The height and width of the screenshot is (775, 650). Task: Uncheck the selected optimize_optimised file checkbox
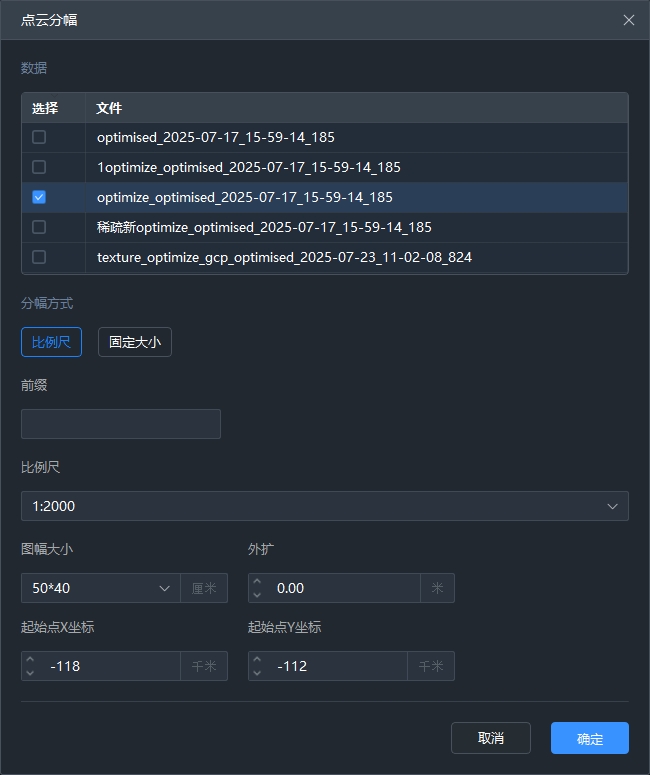pyautogui.click(x=39, y=197)
